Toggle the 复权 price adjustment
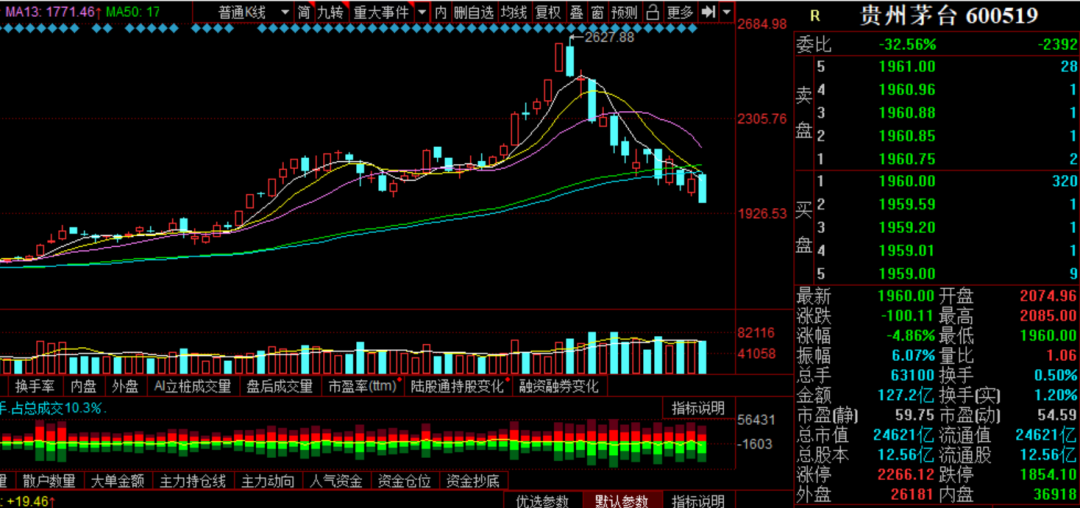Viewport: 1080px width, 508px height. (x=549, y=12)
